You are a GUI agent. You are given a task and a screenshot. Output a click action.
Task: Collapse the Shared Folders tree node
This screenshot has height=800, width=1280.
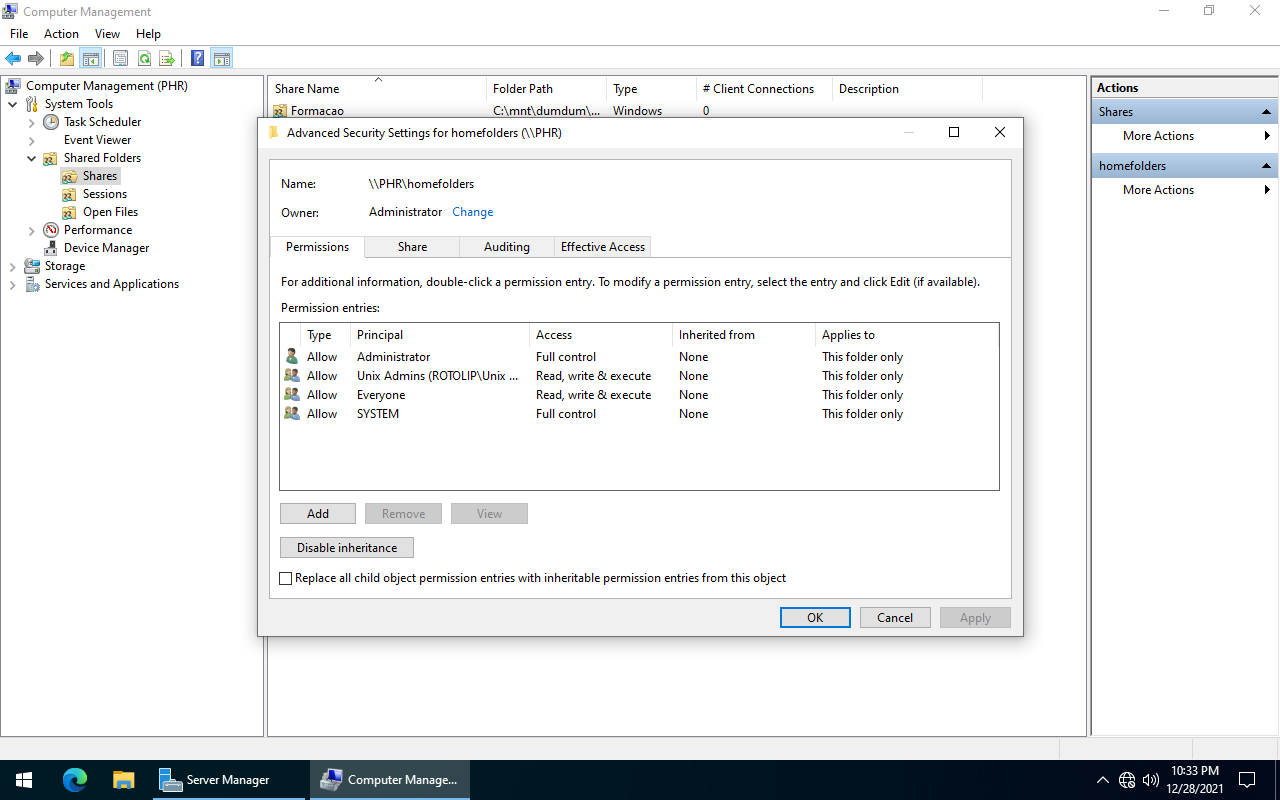pyautogui.click(x=31, y=157)
